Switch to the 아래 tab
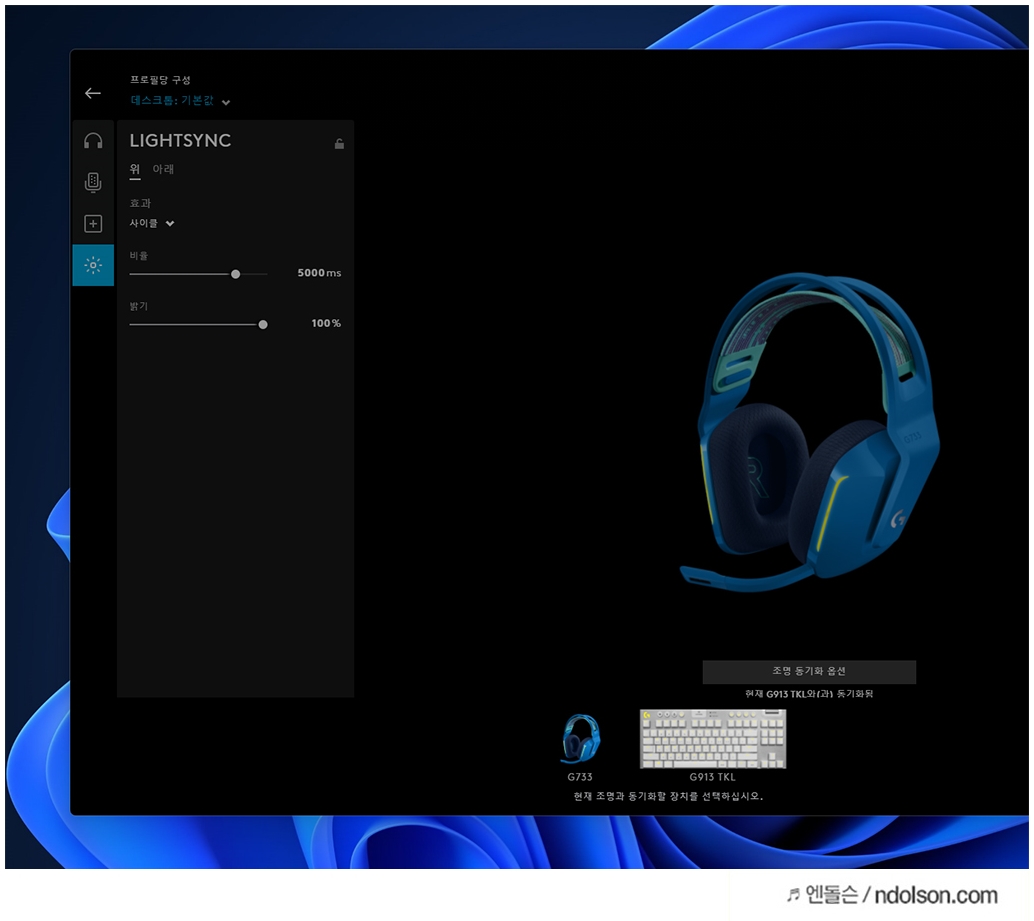The width and height of the screenshot is (1034, 921). pos(163,169)
